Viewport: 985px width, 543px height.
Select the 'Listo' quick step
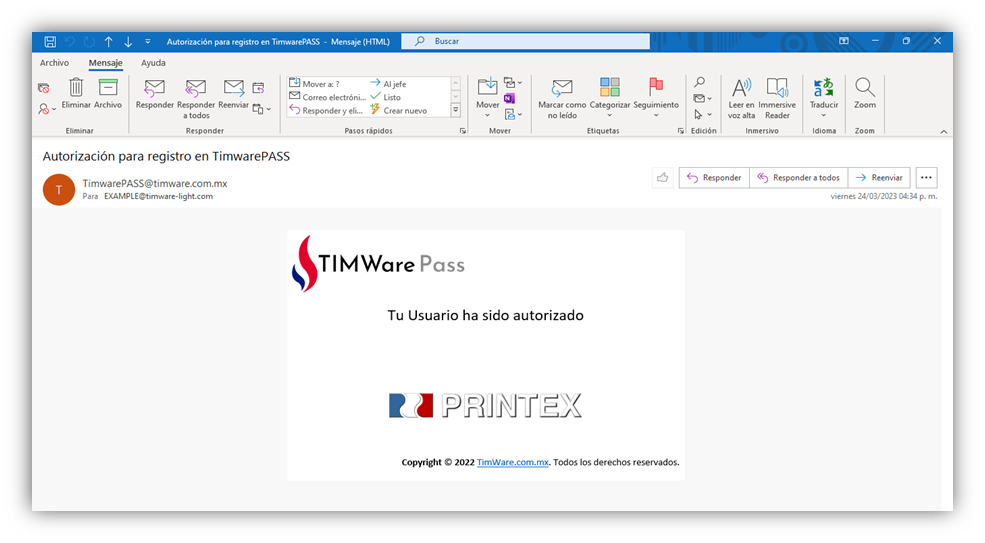(385, 97)
